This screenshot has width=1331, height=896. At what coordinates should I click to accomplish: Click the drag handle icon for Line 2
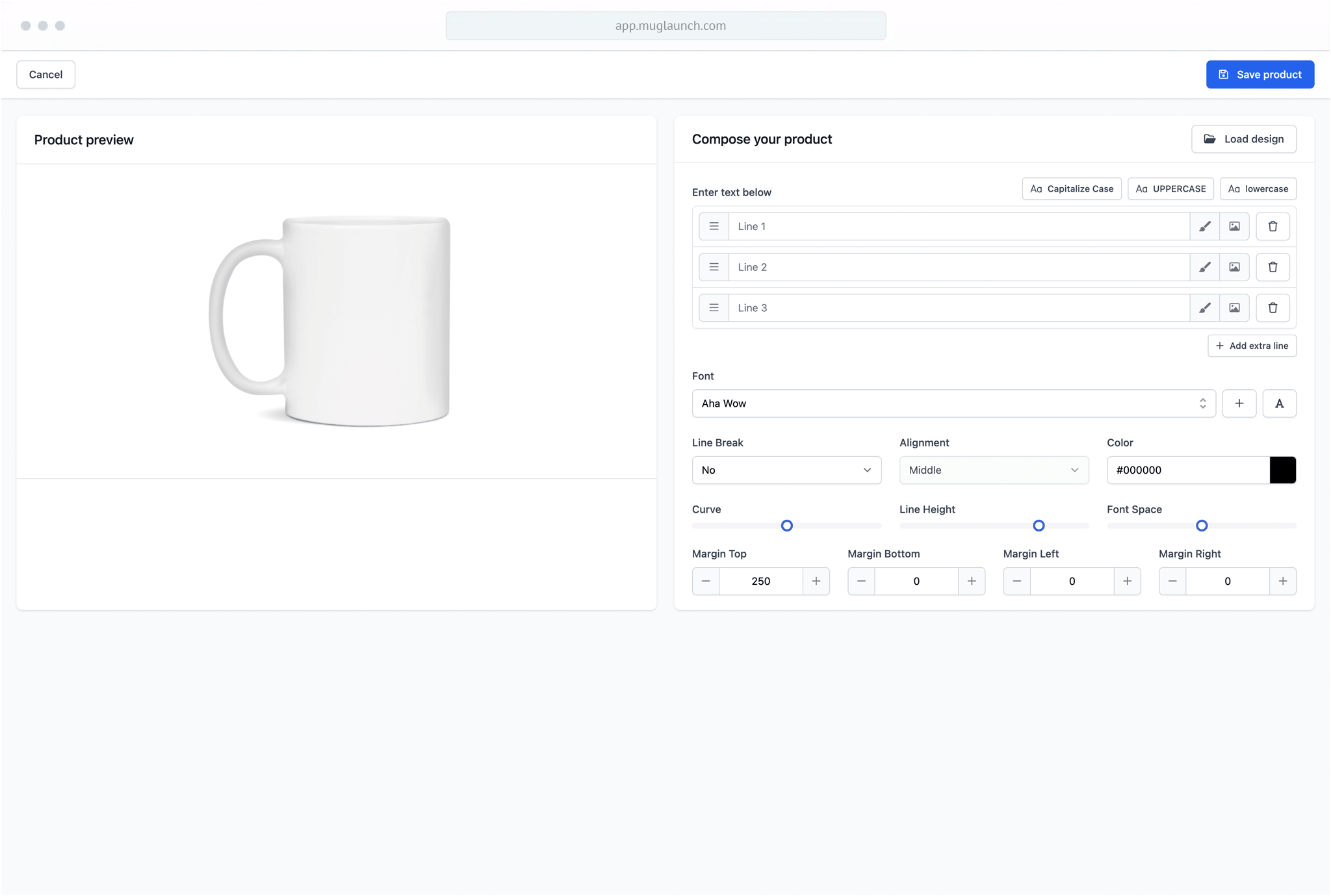pos(714,267)
